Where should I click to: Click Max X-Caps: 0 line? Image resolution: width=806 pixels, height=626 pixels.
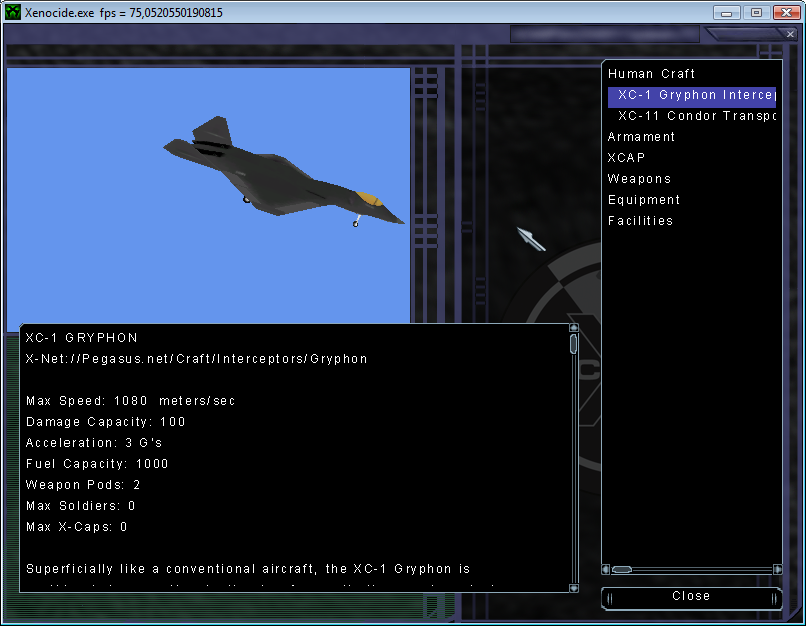coord(77,527)
